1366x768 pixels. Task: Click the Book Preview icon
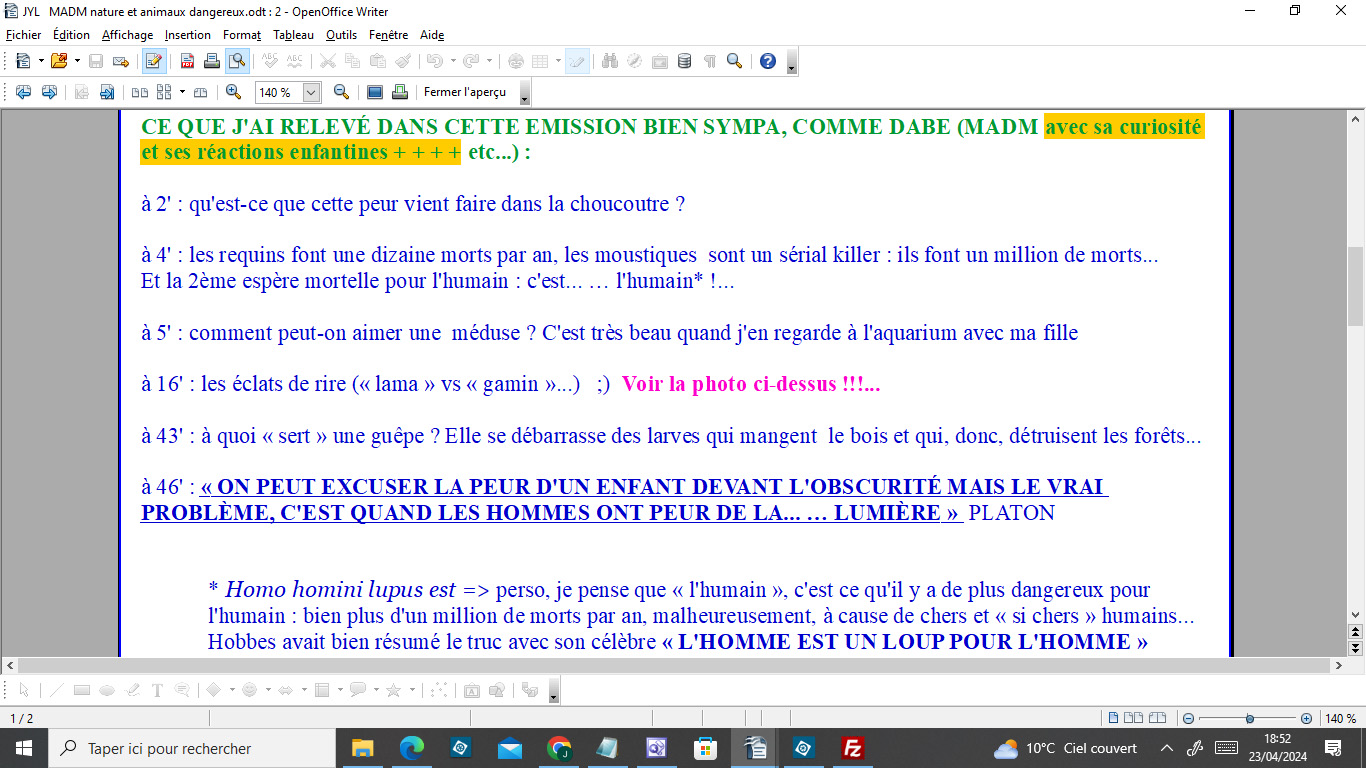point(200,92)
